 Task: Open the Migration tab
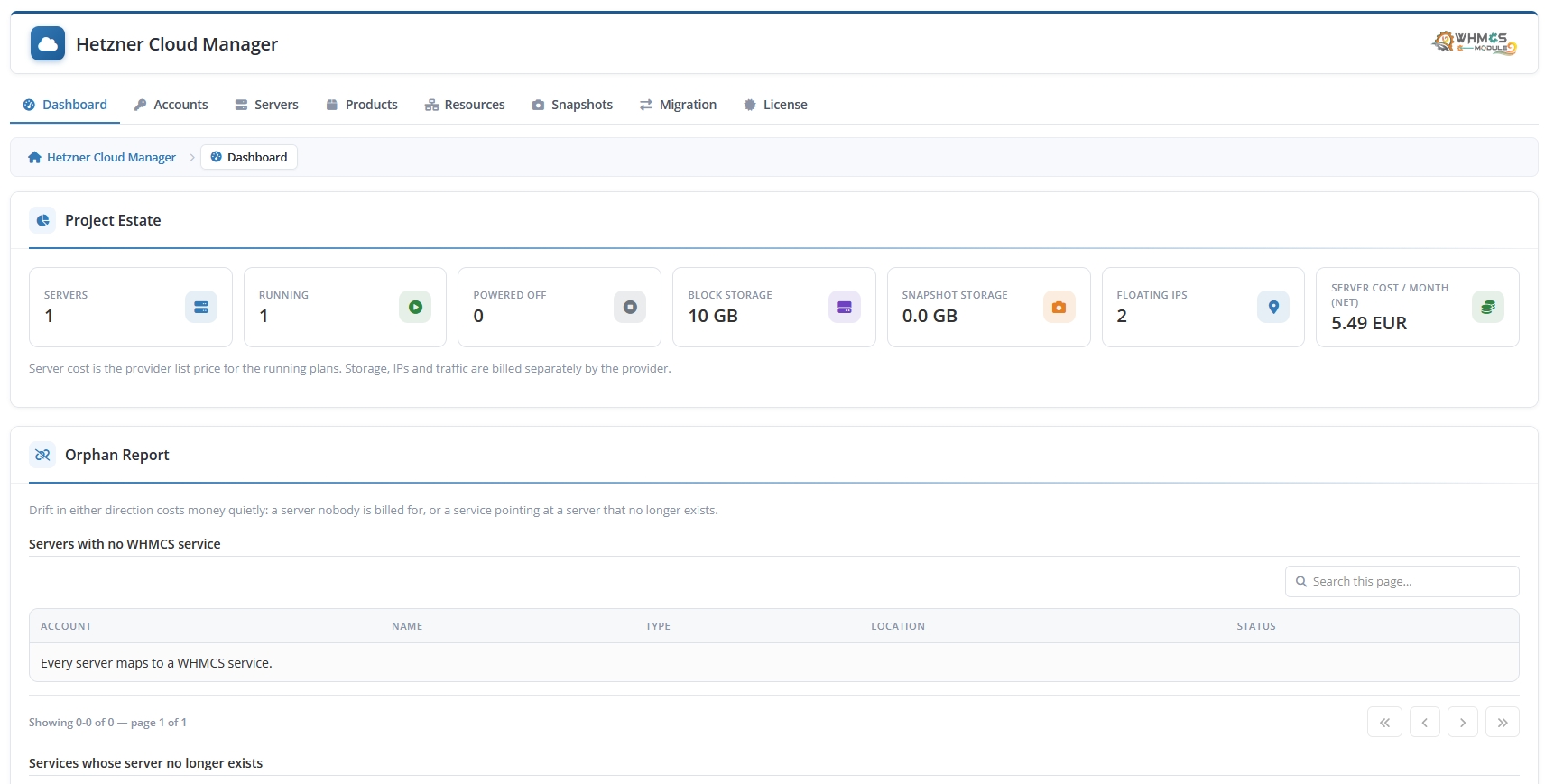(x=678, y=105)
